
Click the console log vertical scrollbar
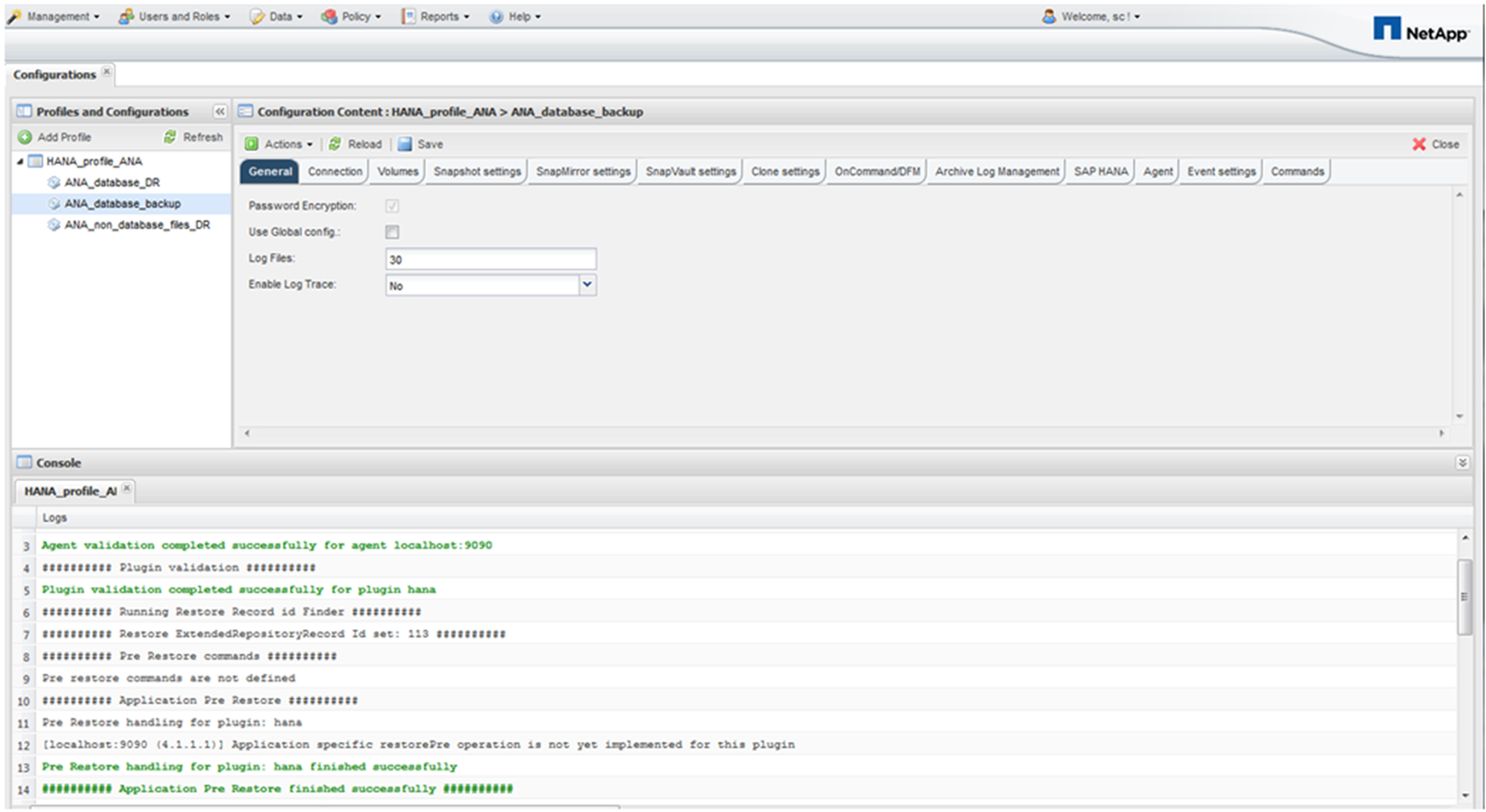pyautogui.click(x=1464, y=596)
